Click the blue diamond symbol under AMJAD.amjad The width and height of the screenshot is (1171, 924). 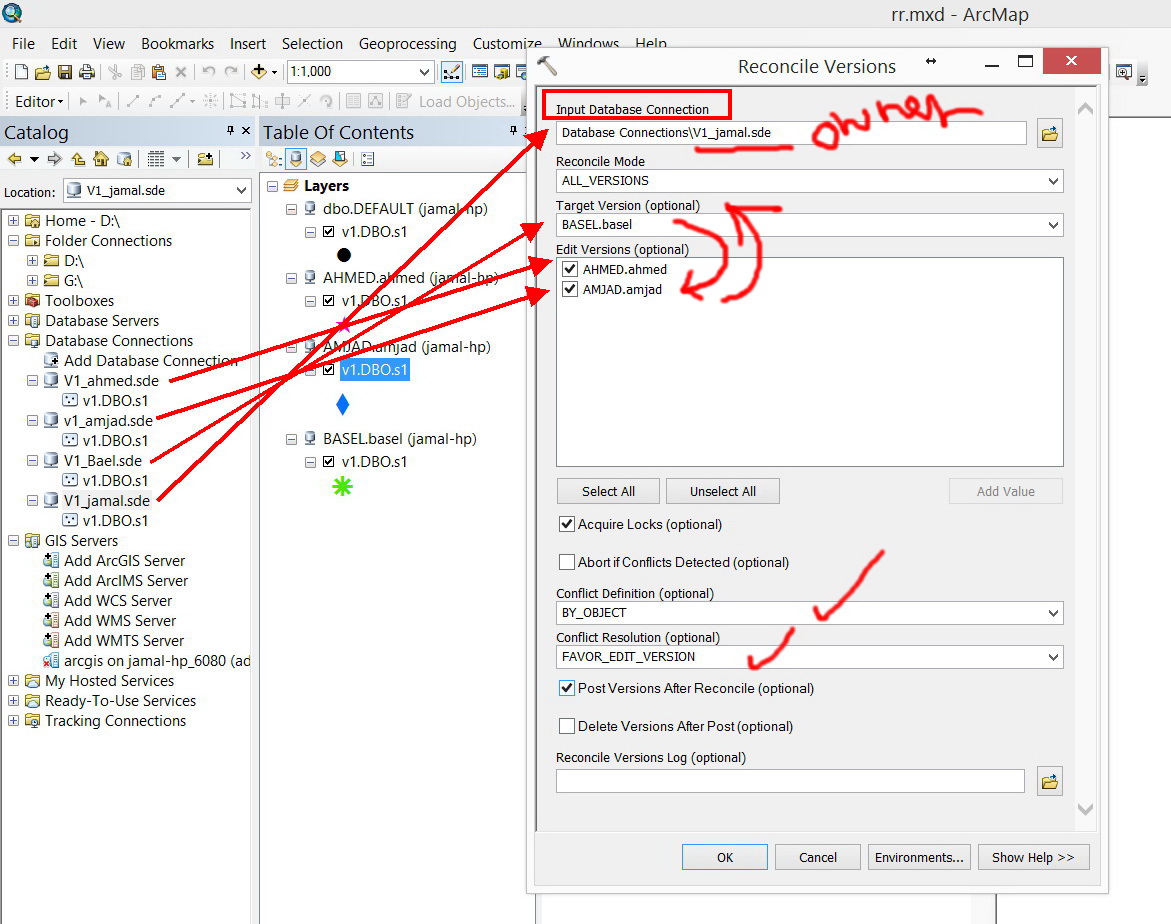tap(343, 405)
